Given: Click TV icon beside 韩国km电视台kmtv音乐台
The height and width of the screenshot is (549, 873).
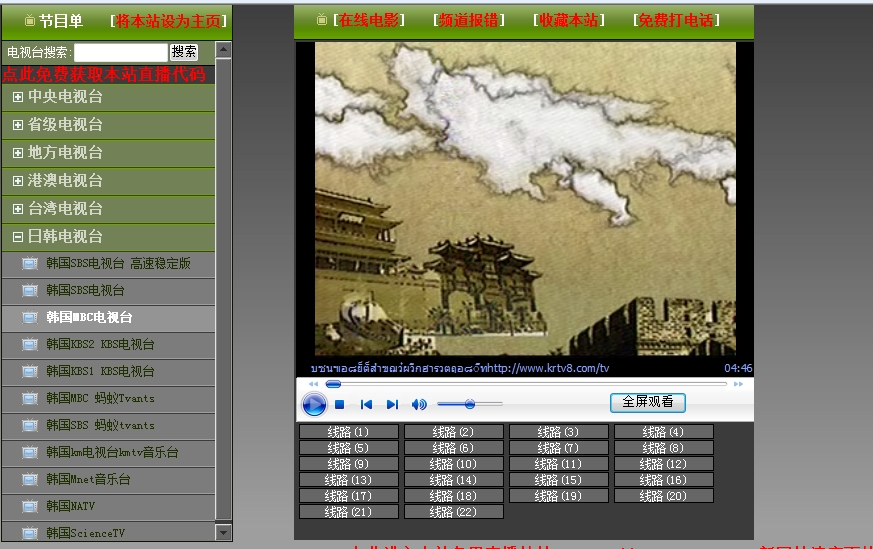Looking at the screenshot, I should point(30,452).
